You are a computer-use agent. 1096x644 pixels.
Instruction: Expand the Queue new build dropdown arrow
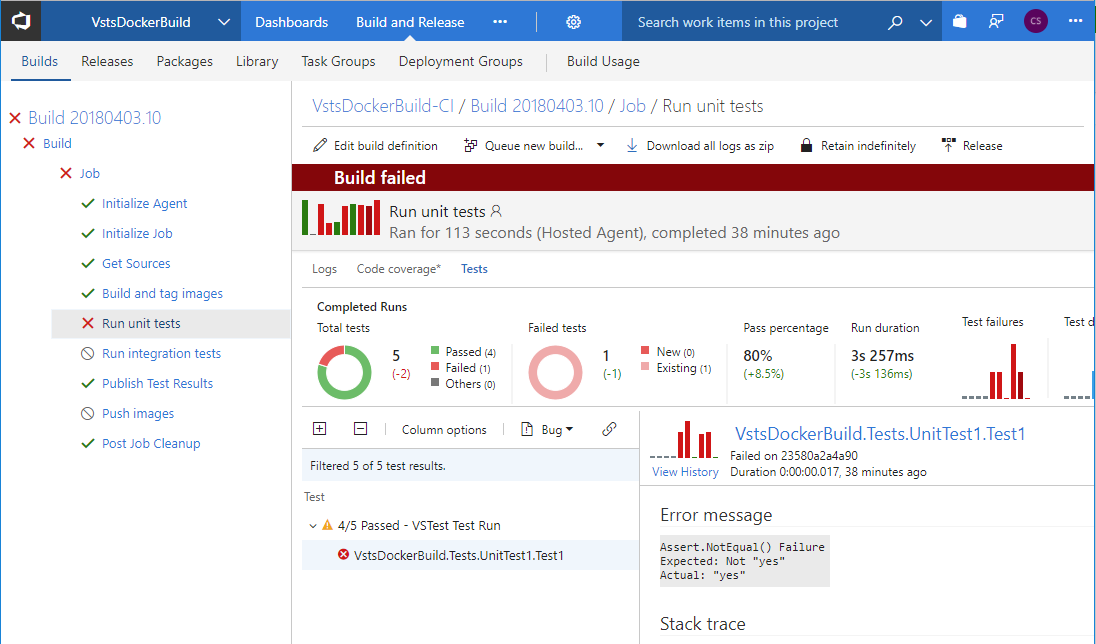600,145
